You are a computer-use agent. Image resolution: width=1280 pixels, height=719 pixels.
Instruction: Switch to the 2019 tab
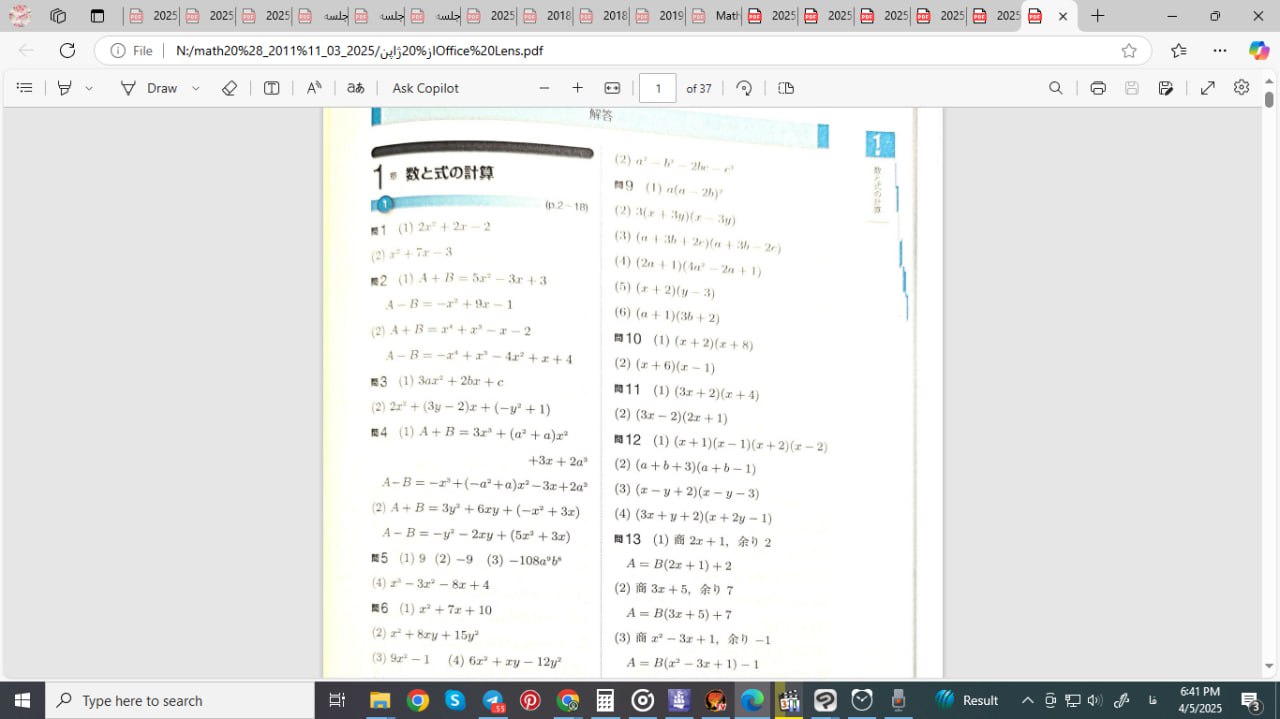click(660, 16)
